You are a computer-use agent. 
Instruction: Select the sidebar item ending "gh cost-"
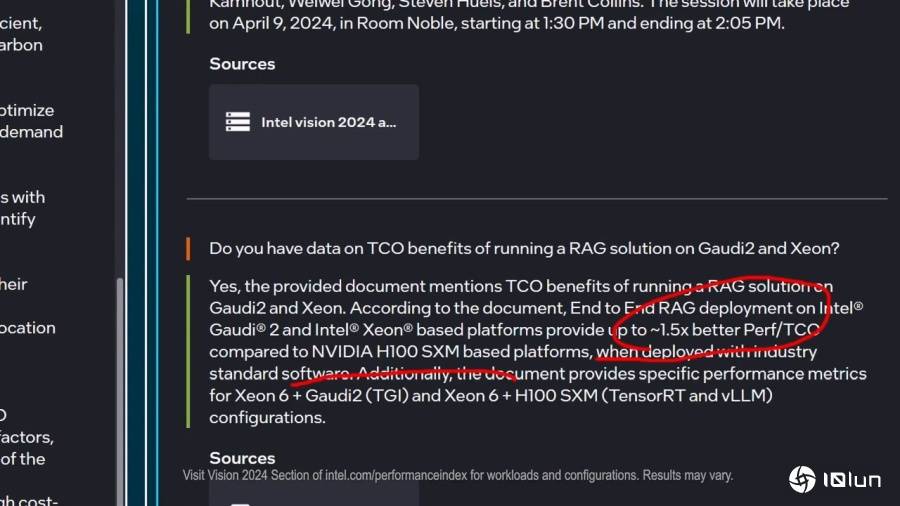(29, 500)
